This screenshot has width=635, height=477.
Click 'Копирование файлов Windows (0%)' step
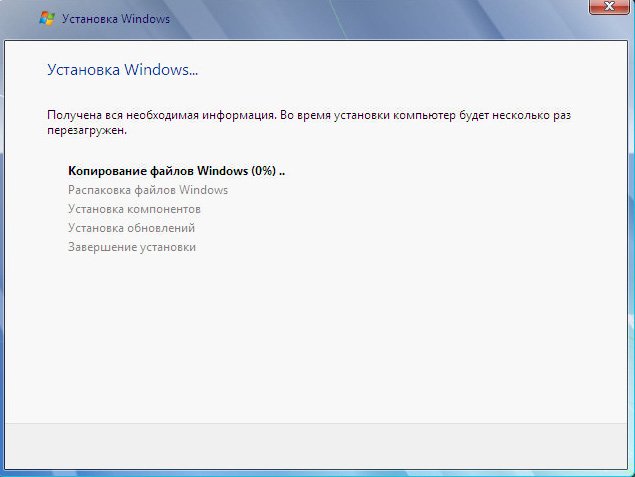177,171
